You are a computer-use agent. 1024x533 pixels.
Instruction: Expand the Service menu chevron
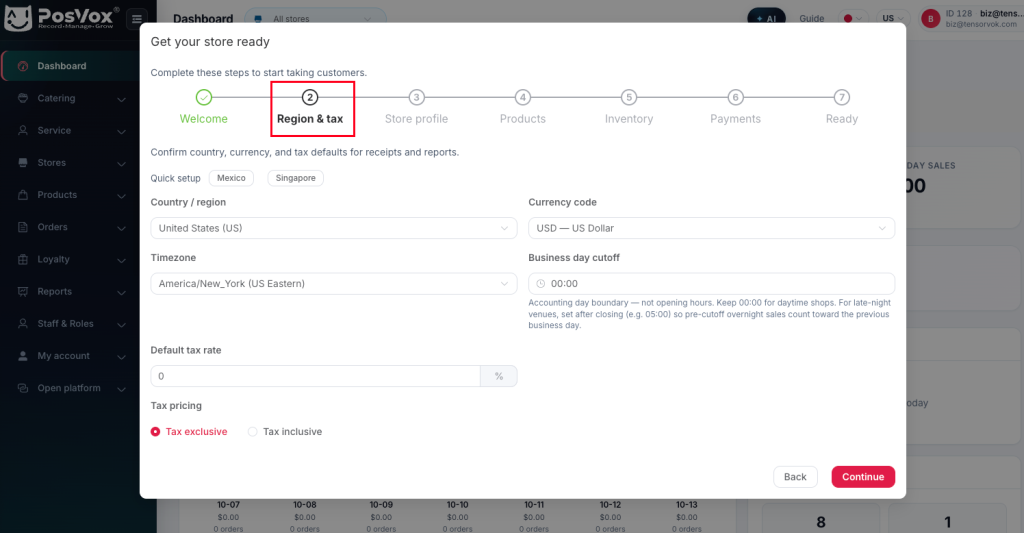coord(121,131)
